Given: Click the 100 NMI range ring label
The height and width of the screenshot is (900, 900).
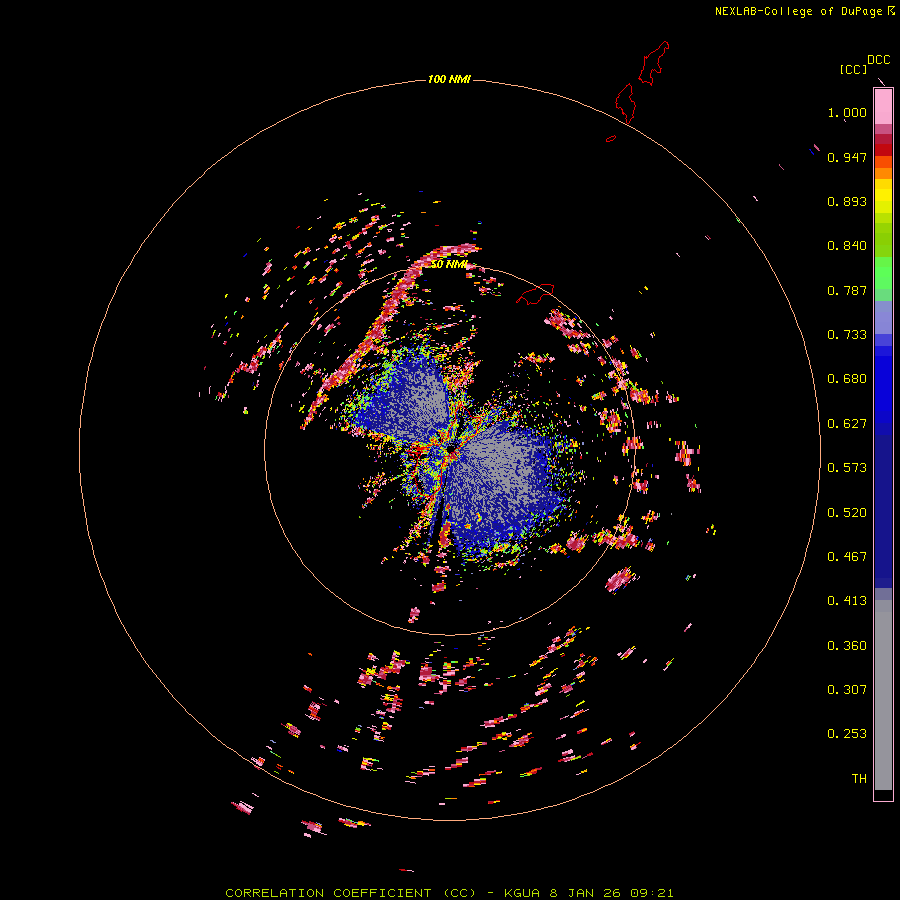Looking at the screenshot, I should (449, 79).
